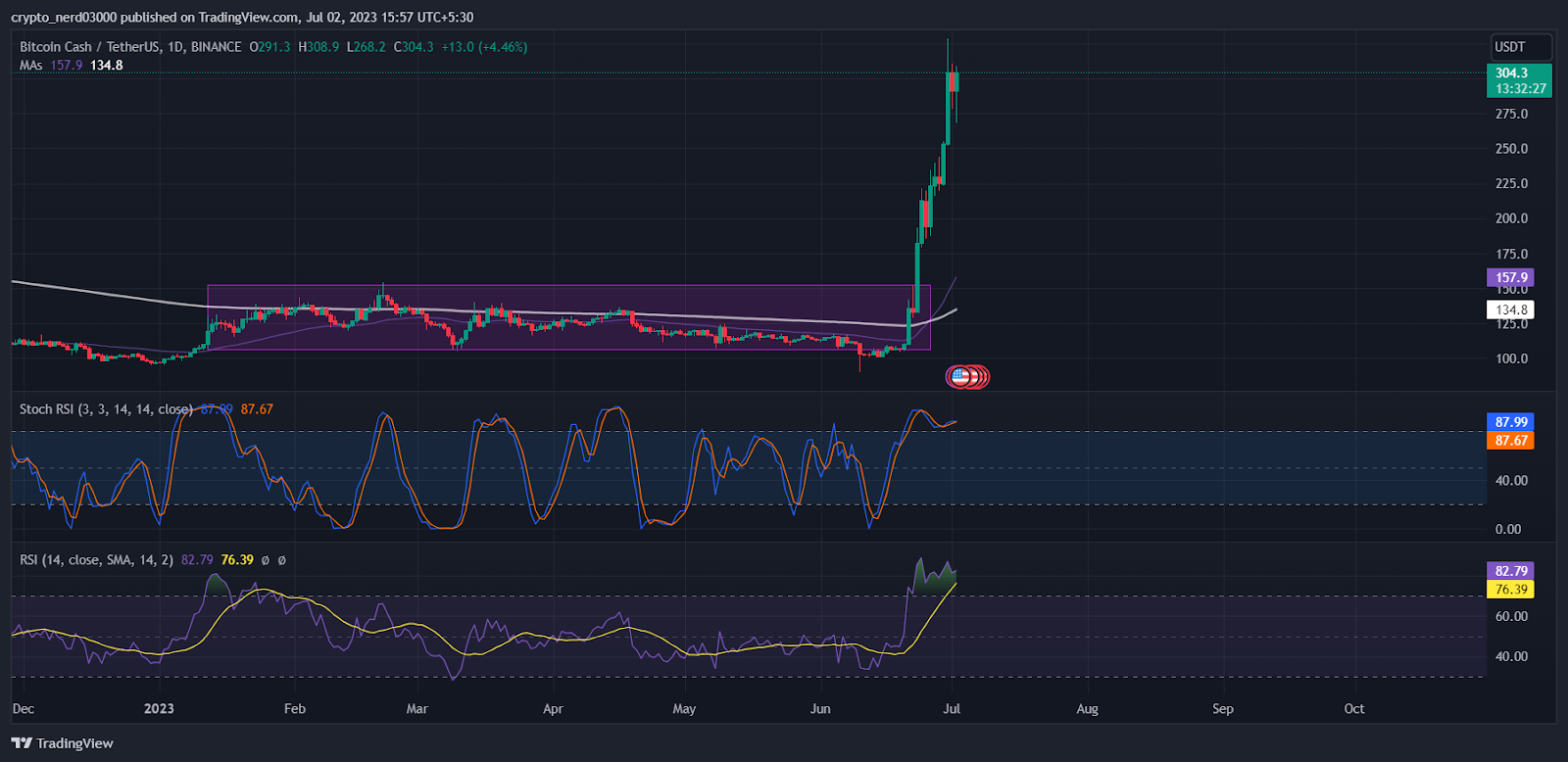Click the Apr label on the time axis
The image size is (1568, 762).
point(553,708)
